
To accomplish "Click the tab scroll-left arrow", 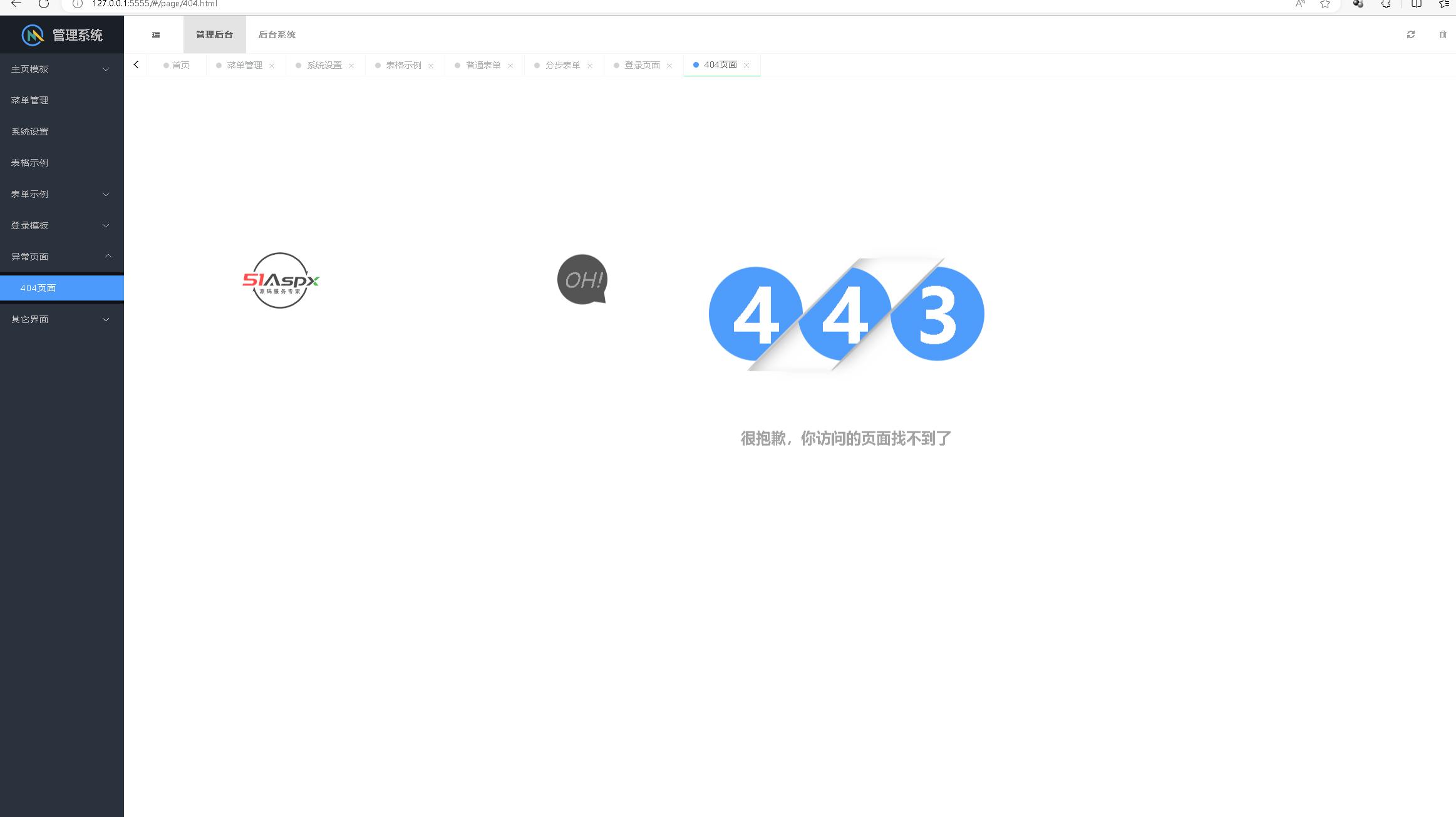I will (136, 64).
